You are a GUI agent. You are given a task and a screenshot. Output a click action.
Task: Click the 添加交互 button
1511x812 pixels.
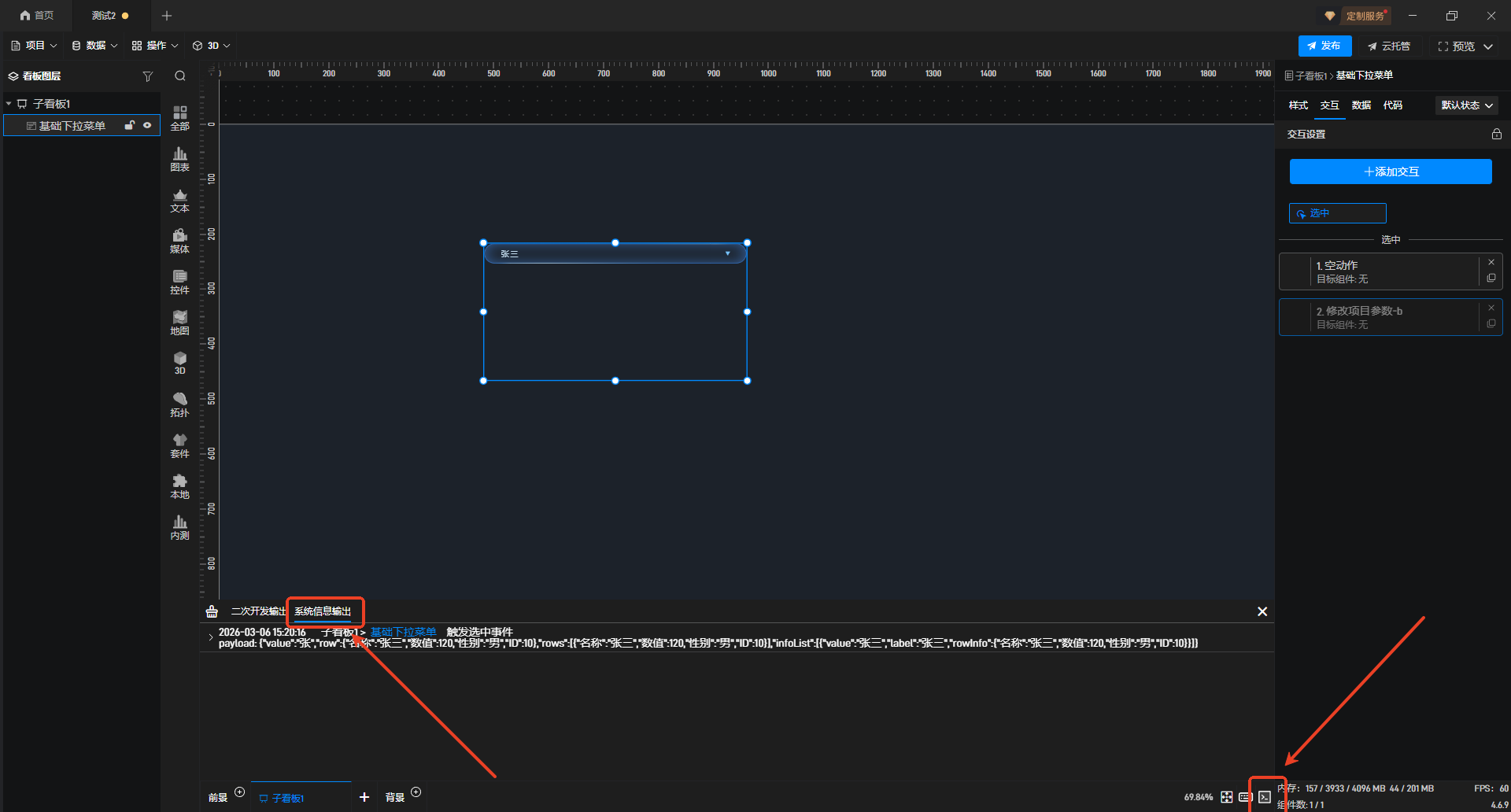point(1390,172)
